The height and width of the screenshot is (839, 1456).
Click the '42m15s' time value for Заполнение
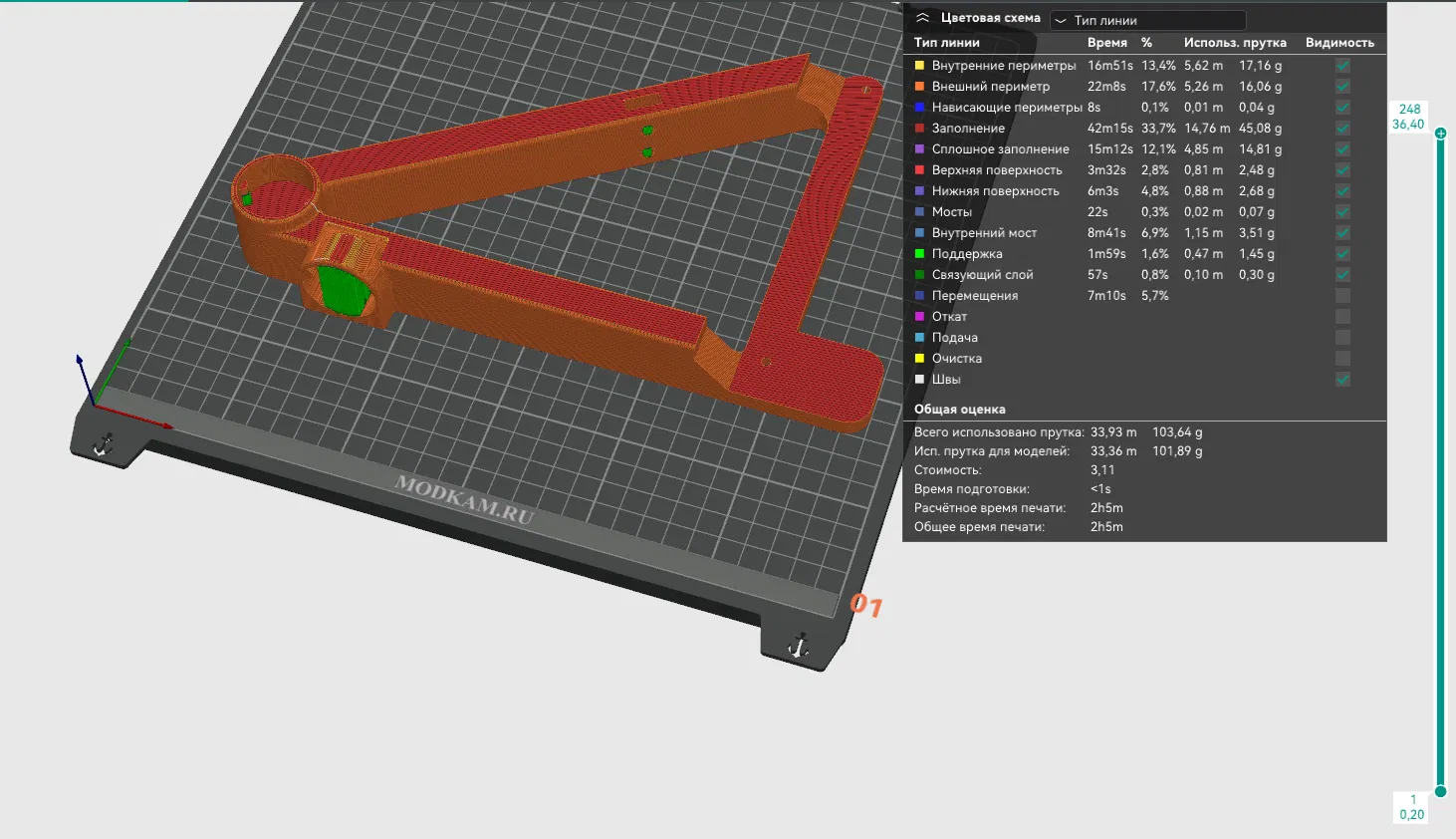(1110, 129)
